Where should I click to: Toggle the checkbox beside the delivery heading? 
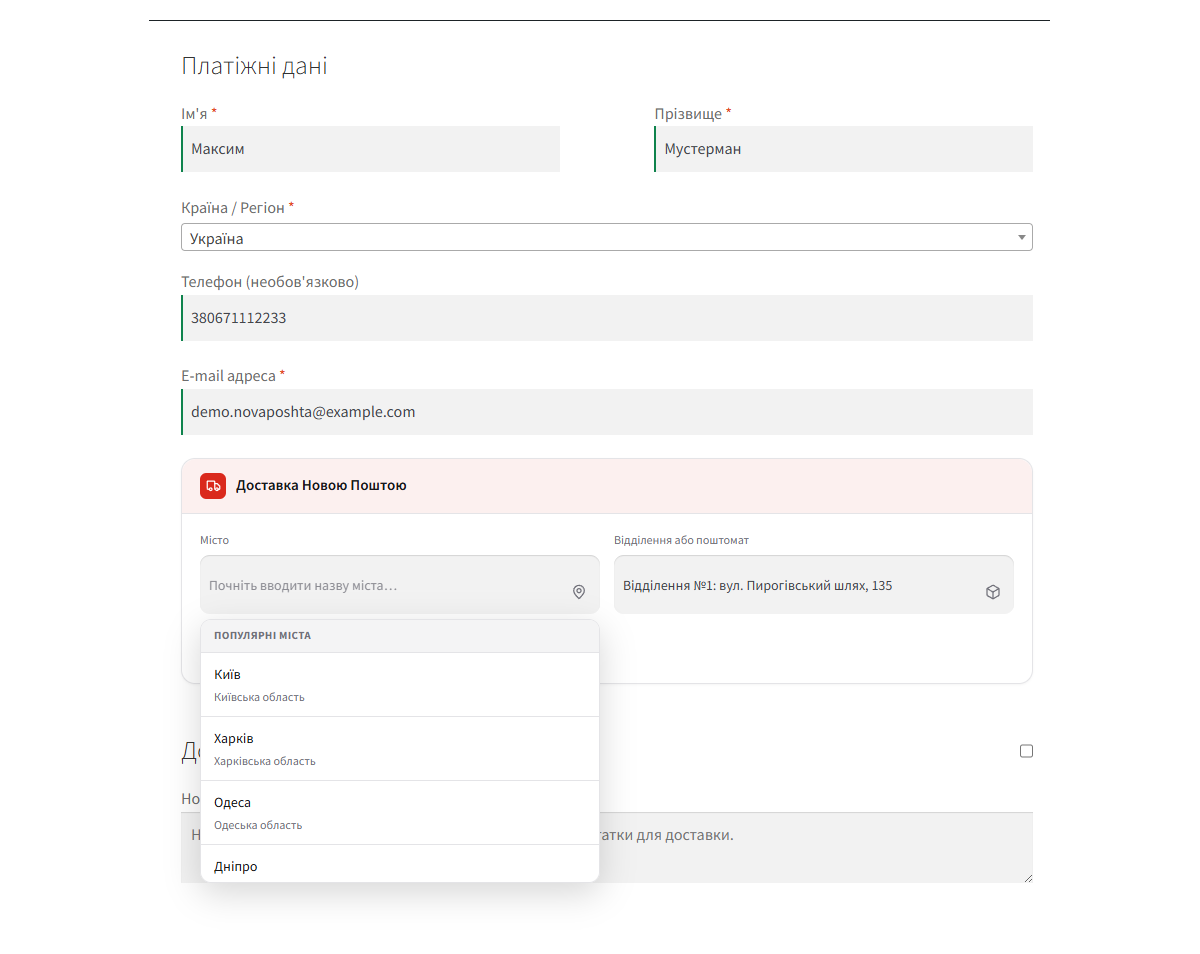coord(1026,751)
